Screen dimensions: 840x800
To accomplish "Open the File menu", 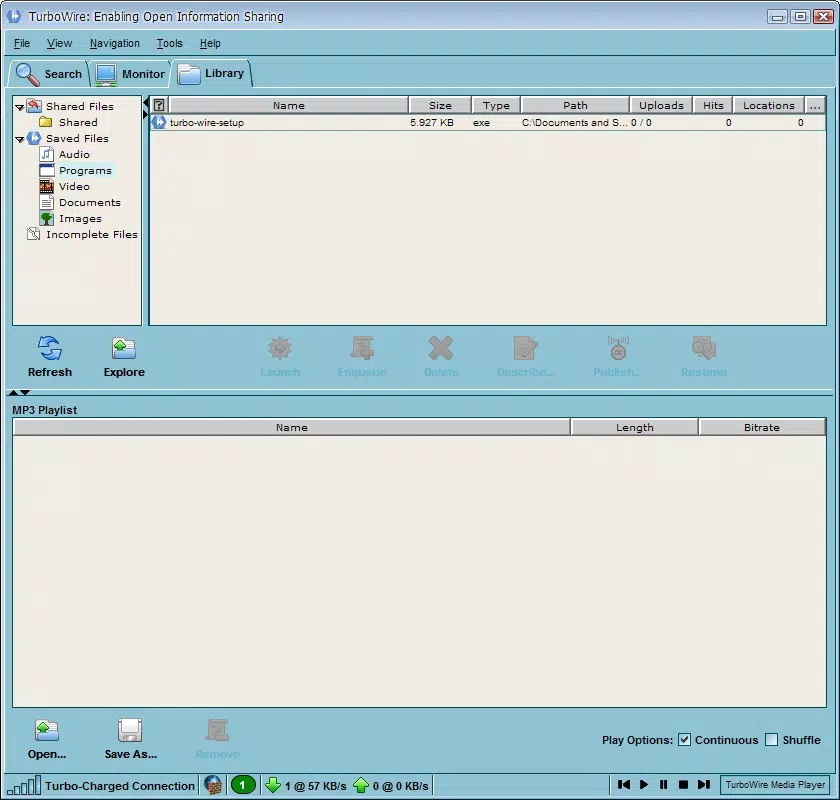I will (21, 43).
